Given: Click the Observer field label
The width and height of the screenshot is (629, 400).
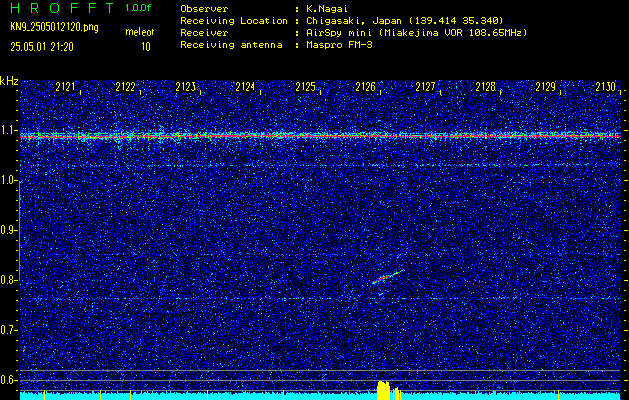Looking at the screenshot, I should click(204, 8).
